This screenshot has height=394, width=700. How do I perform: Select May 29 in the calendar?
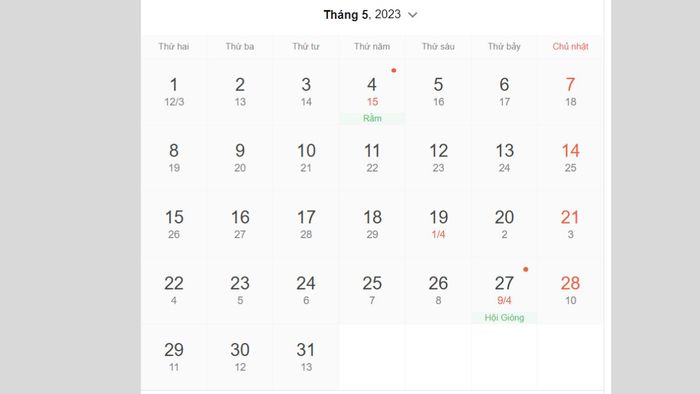coord(174,357)
